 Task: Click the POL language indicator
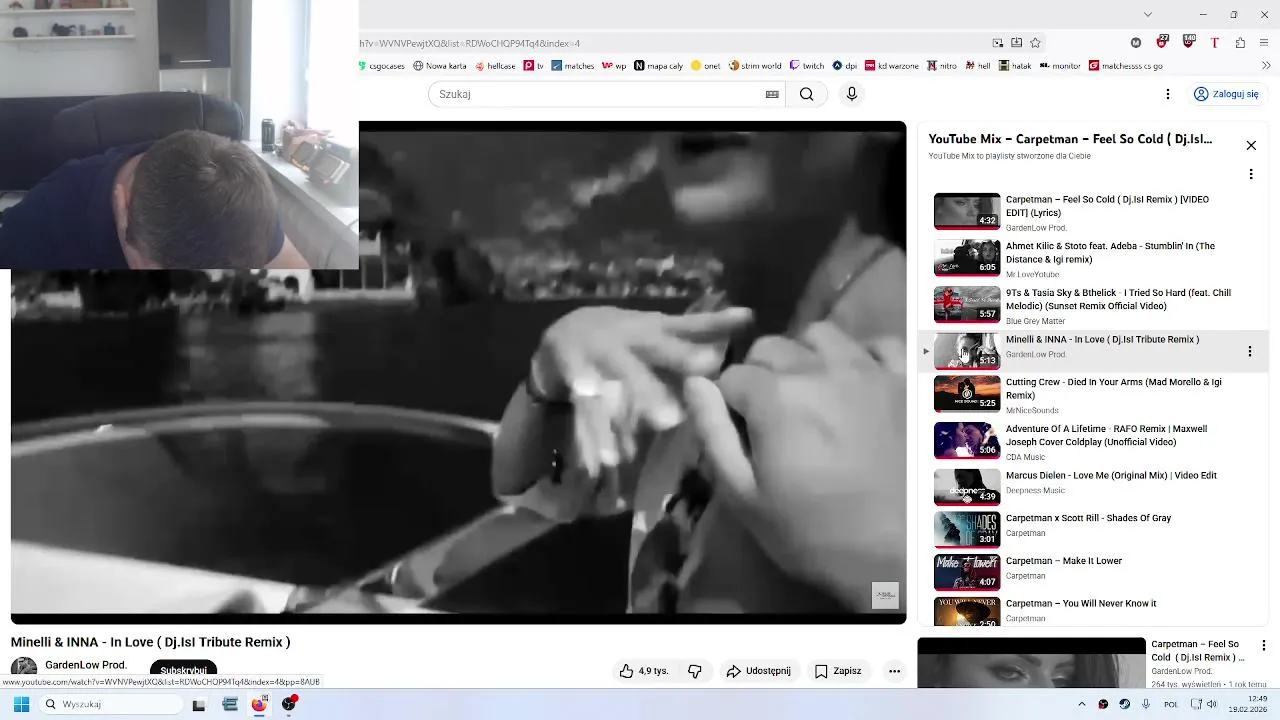pos(1171,704)
